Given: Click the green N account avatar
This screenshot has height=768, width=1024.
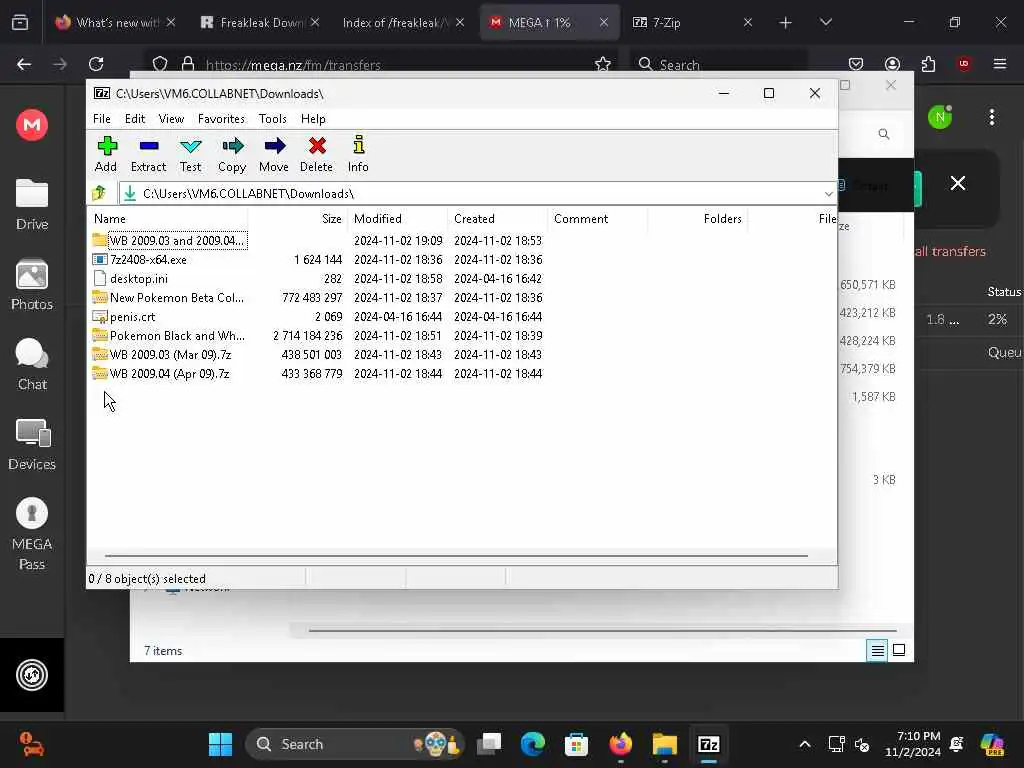Looking at the screenshot, I should [x=940, y=118].
